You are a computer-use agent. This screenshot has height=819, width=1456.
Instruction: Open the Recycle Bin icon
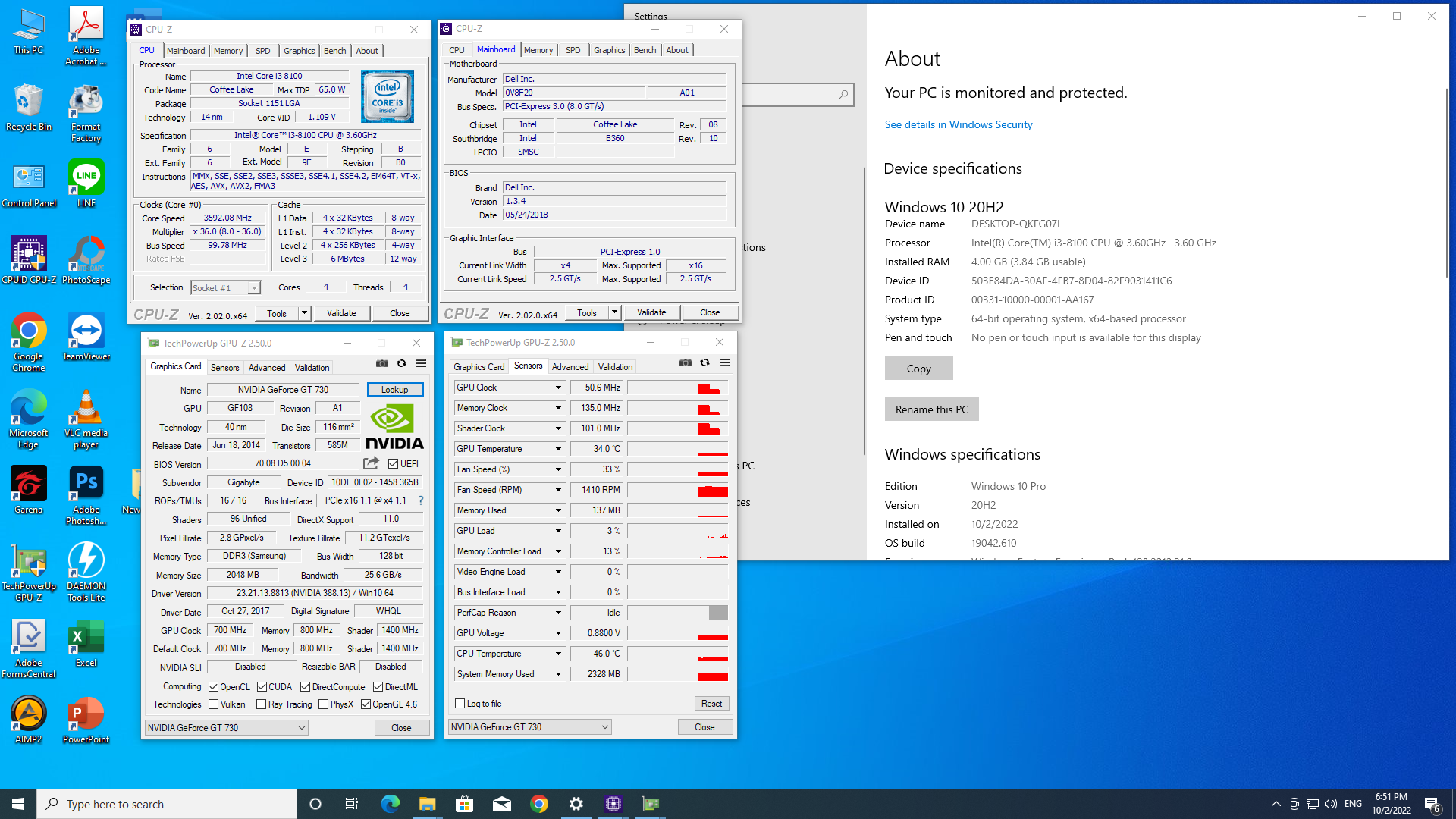29,108
